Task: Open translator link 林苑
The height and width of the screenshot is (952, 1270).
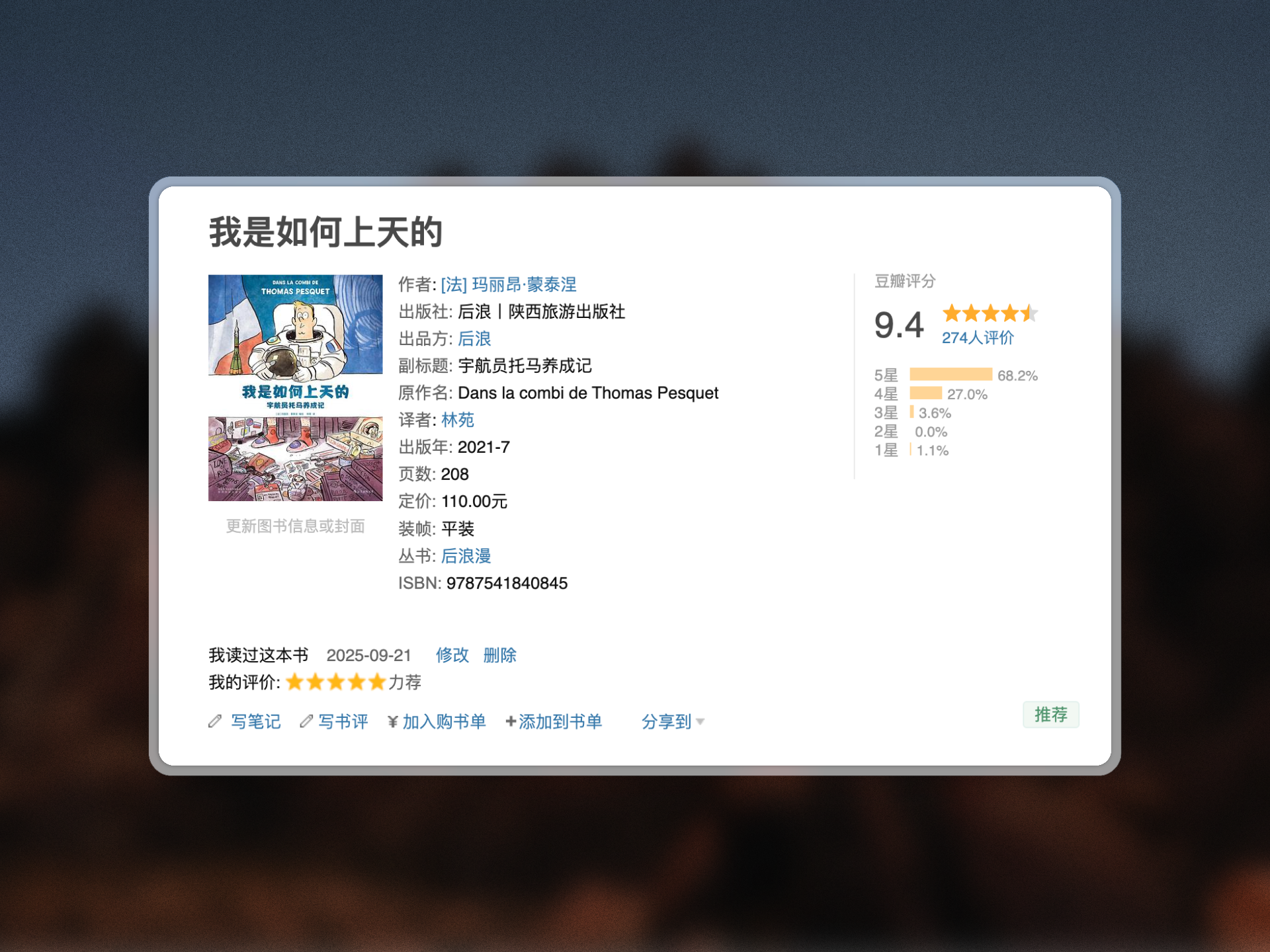Action: 457,420
